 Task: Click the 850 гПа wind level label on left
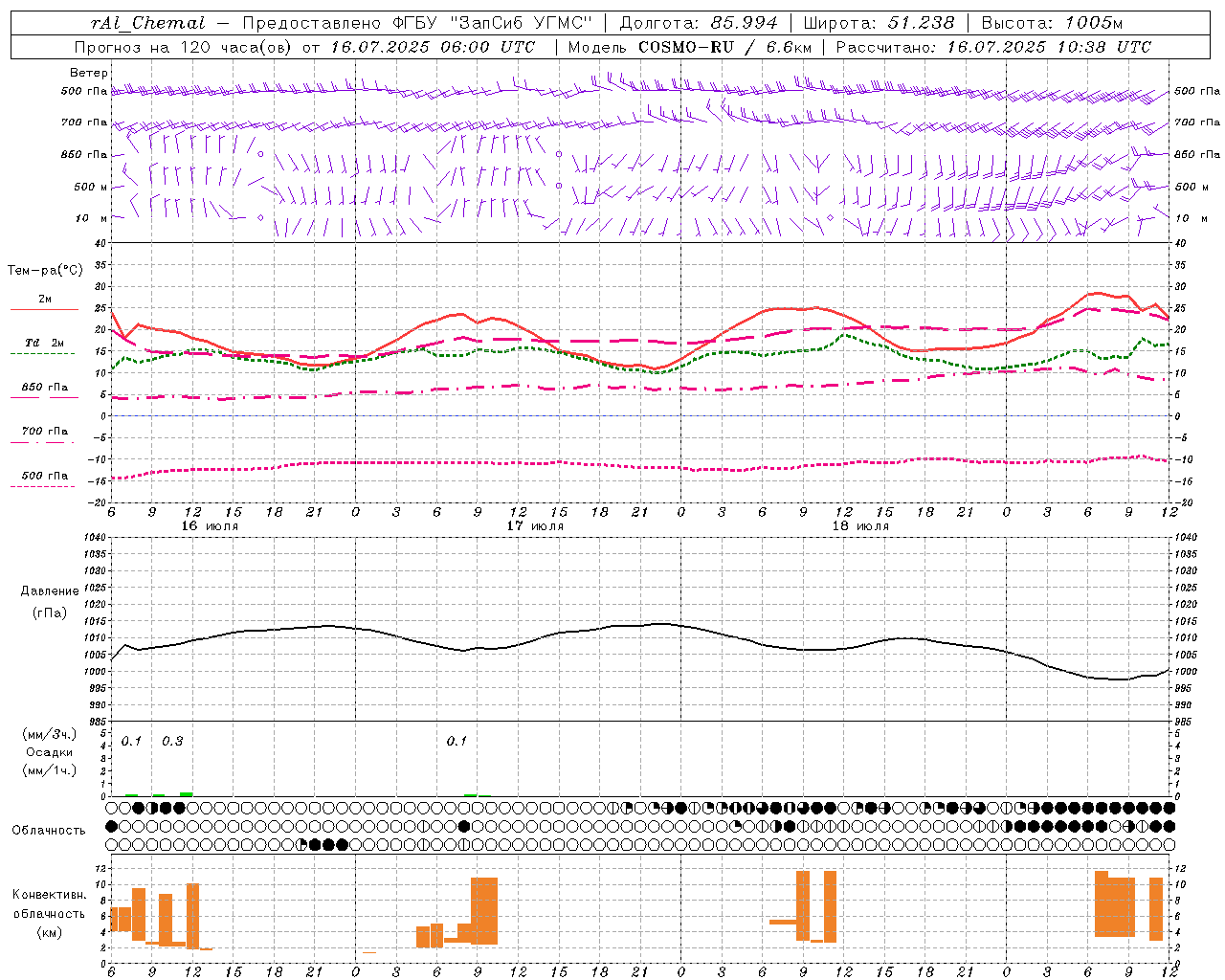coord(84,154)
